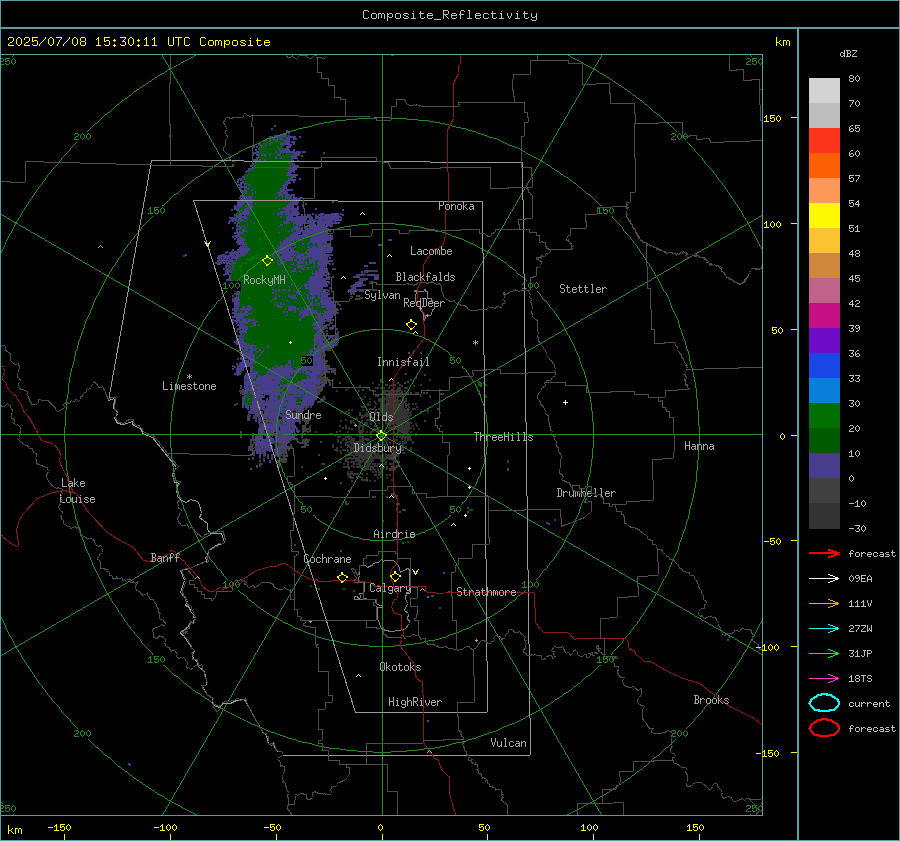Click the Composite_Reflectivity title
The image size is (900, 841).
(449, 15)
